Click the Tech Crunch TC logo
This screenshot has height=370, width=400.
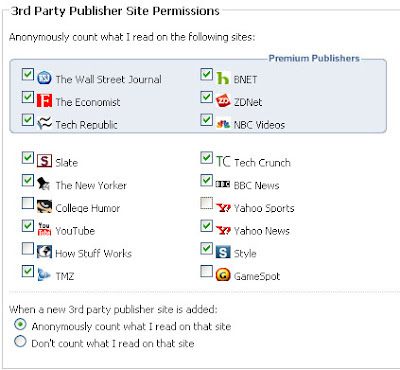tap(223, 162)
